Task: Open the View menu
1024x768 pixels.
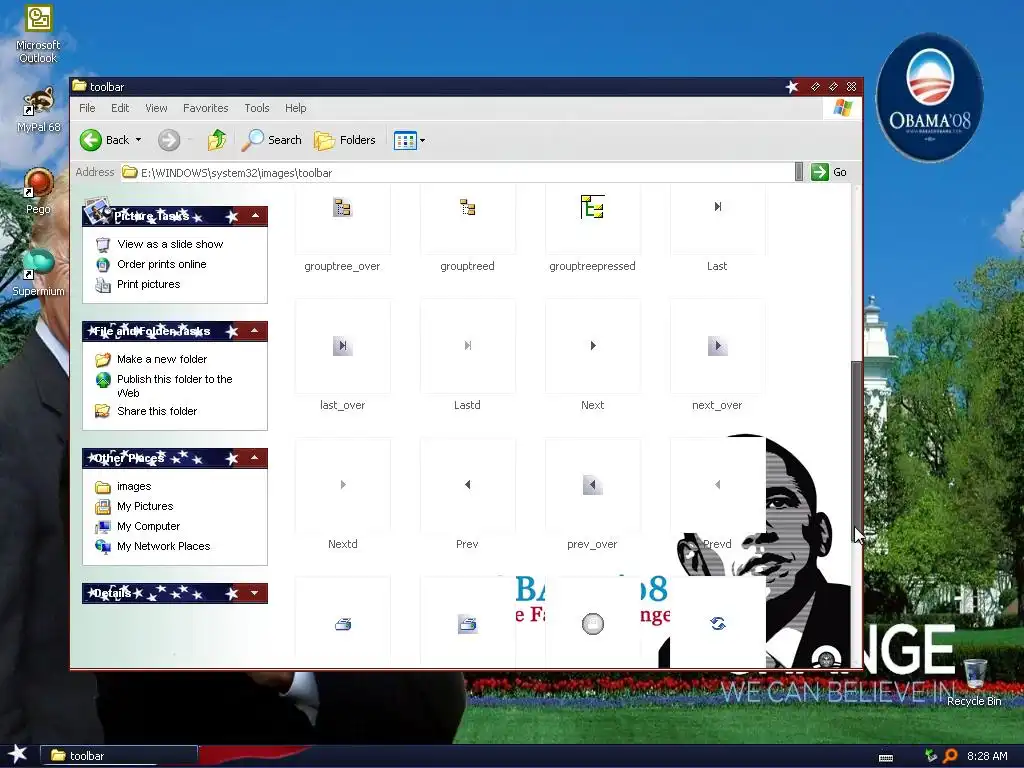Action: 156,108
